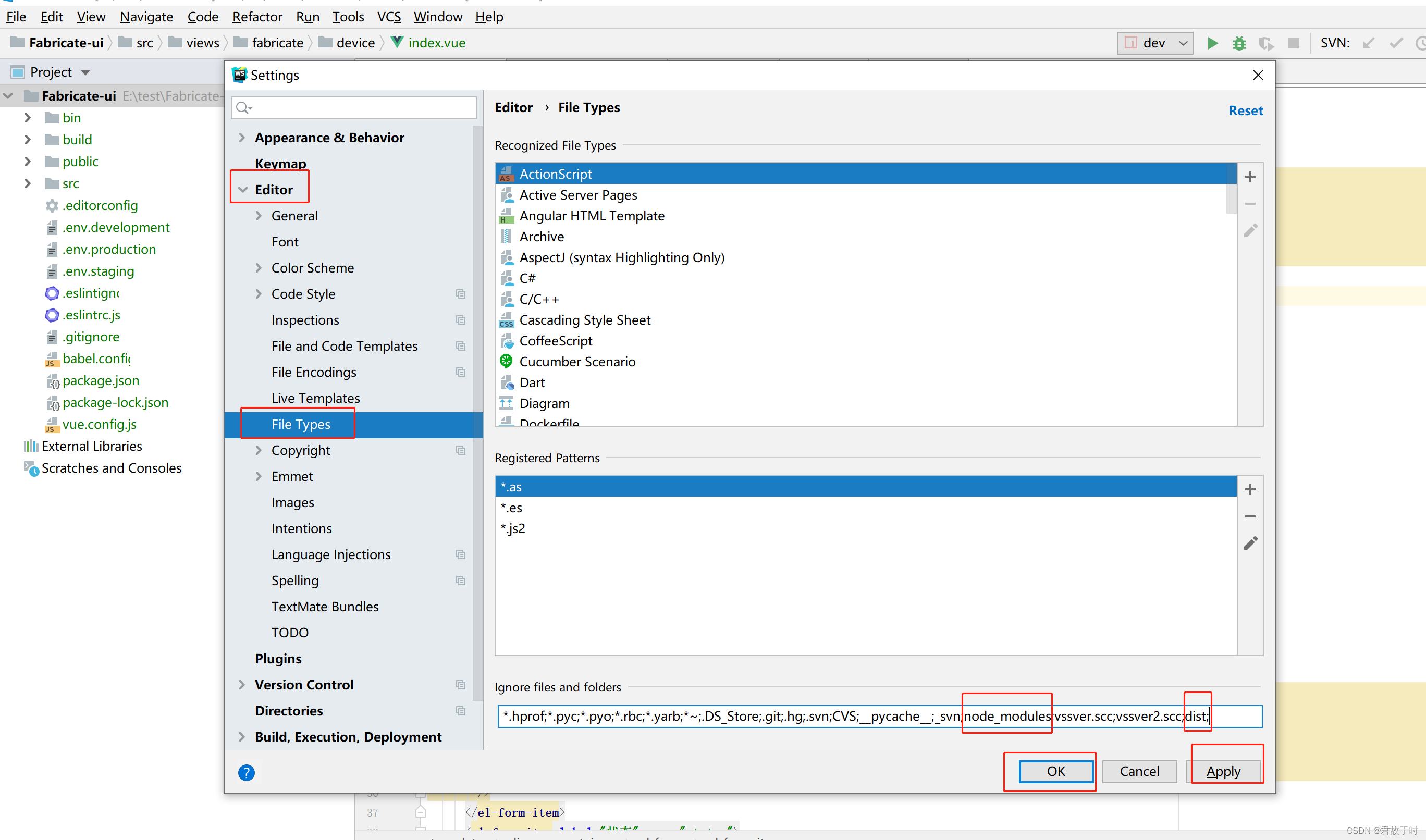Expand the Build, Execution, Deployment section
1426x840 pixels.
[x=244, y=737]
